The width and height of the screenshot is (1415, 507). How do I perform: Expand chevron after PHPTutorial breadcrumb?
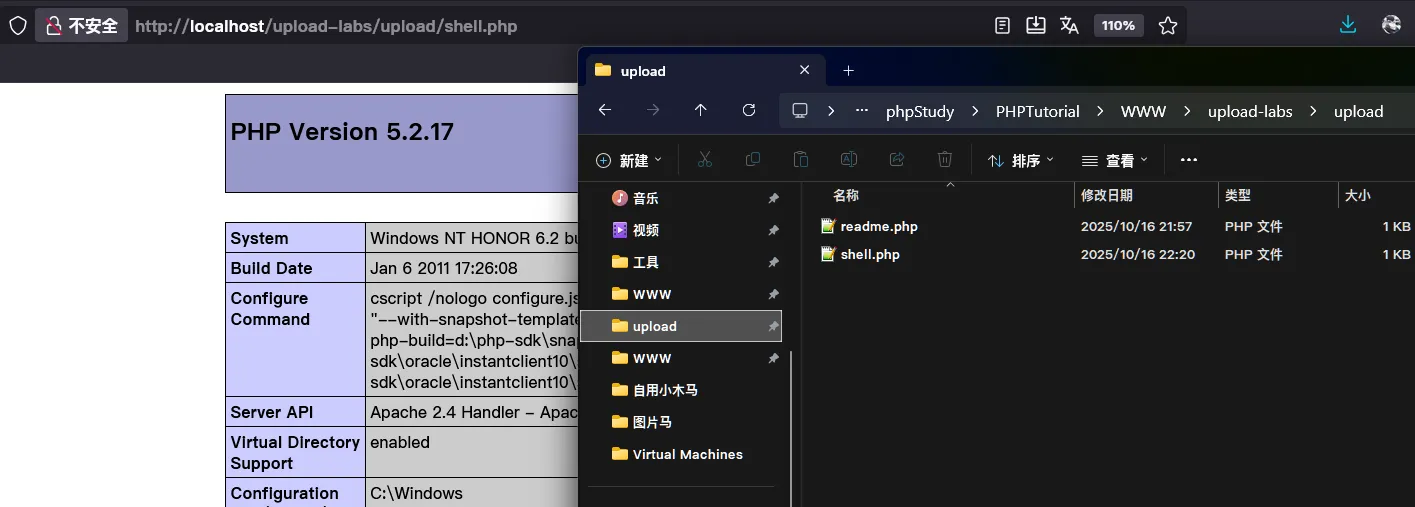click(x=1100, y=111)
